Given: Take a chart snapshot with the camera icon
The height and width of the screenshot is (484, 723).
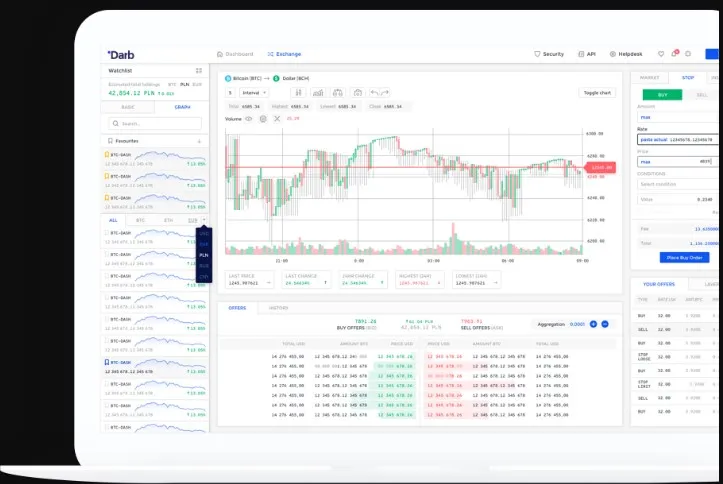Looking at the screenshot, I should click(x=357, y=93).
